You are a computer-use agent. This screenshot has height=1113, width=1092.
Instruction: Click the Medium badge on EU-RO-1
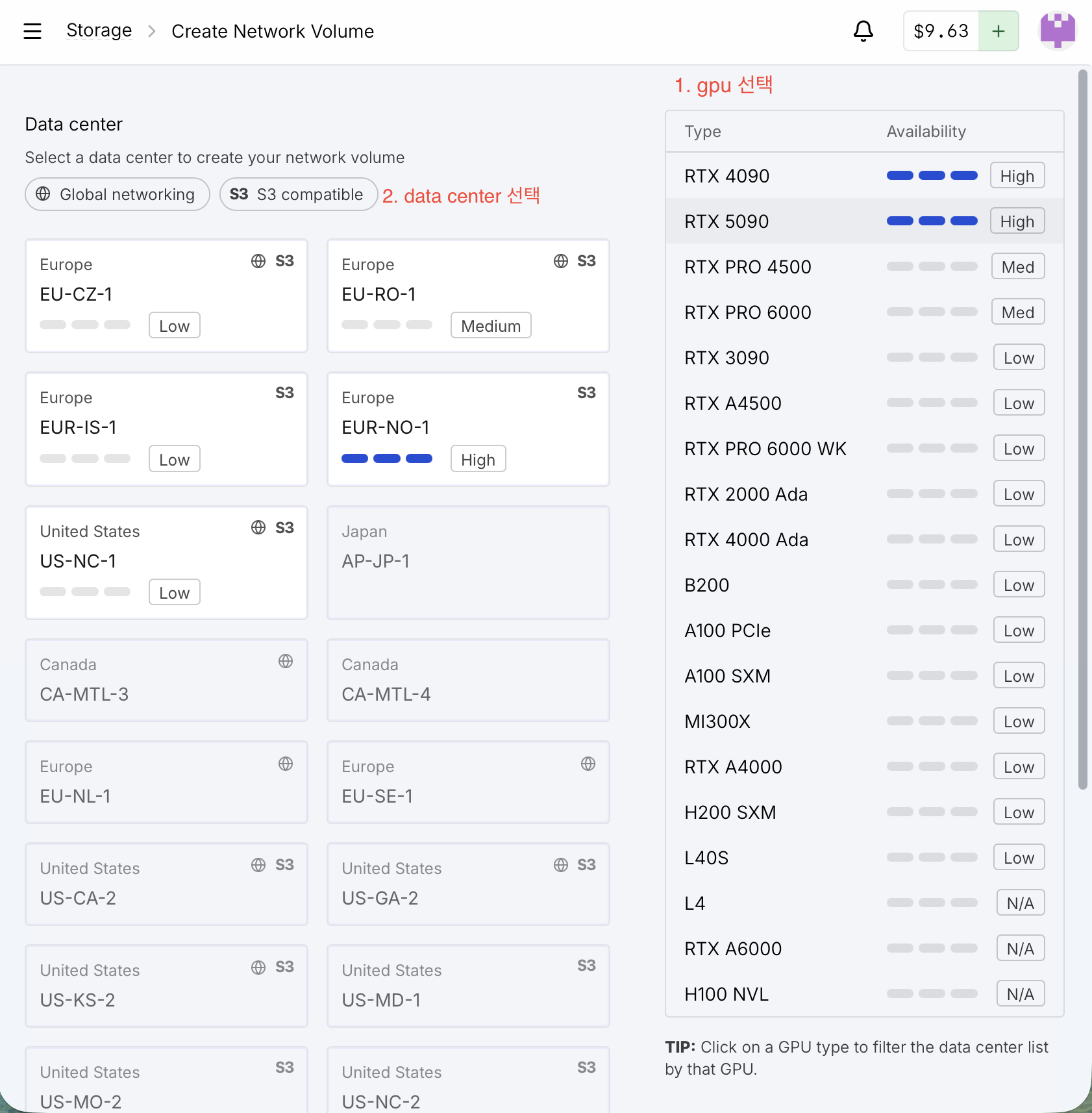(491, 325)
